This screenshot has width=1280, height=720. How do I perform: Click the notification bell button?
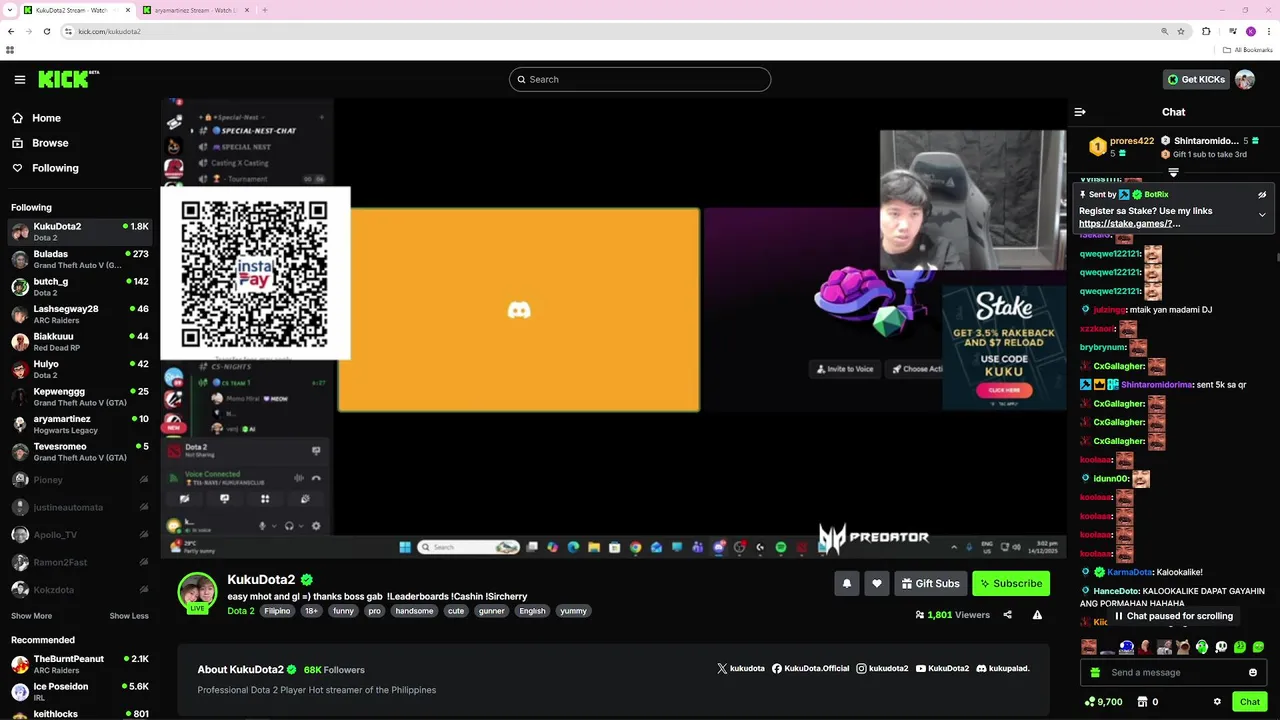[847, 583]
